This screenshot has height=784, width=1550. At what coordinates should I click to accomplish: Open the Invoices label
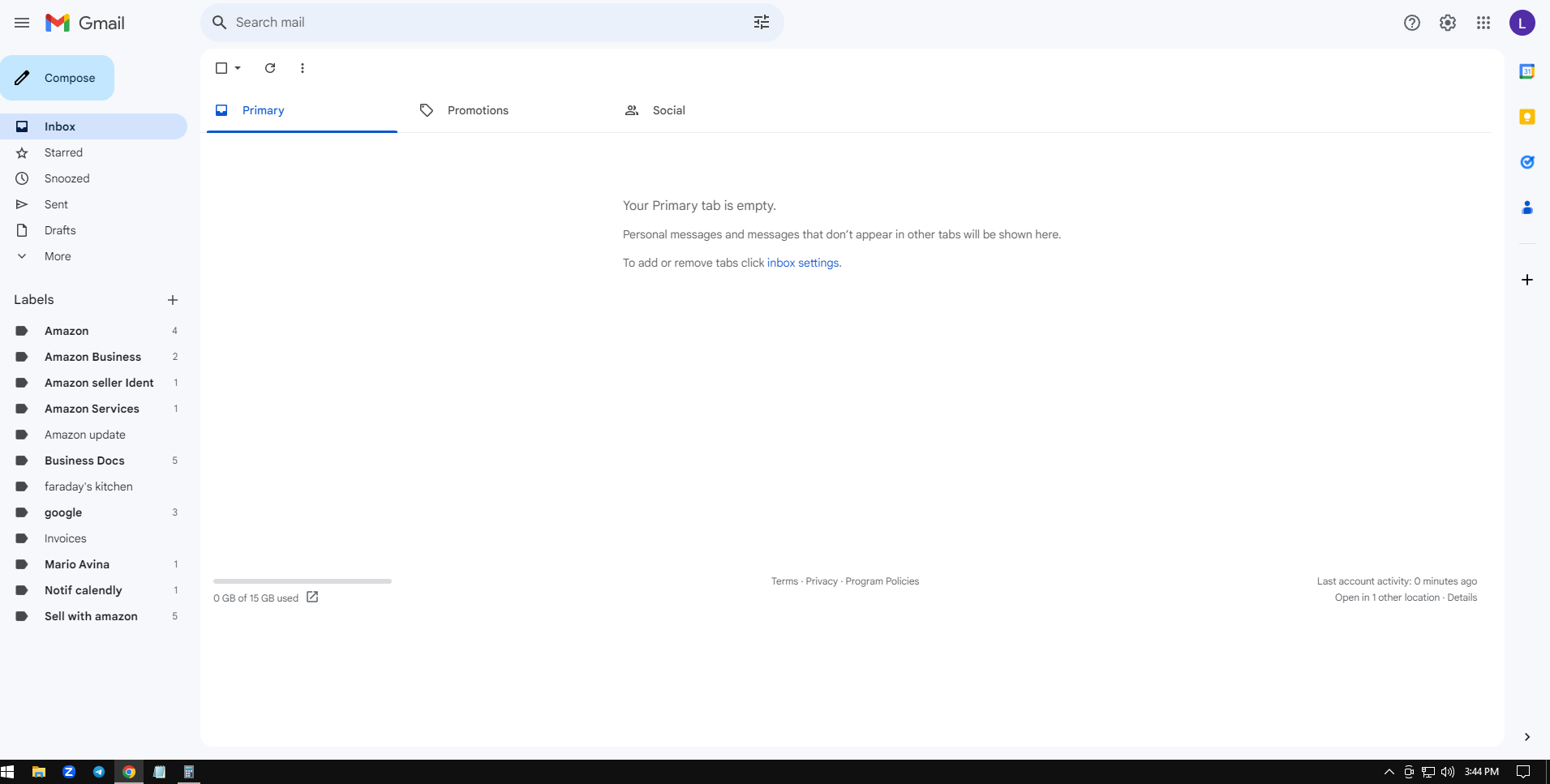pos(93,538)
